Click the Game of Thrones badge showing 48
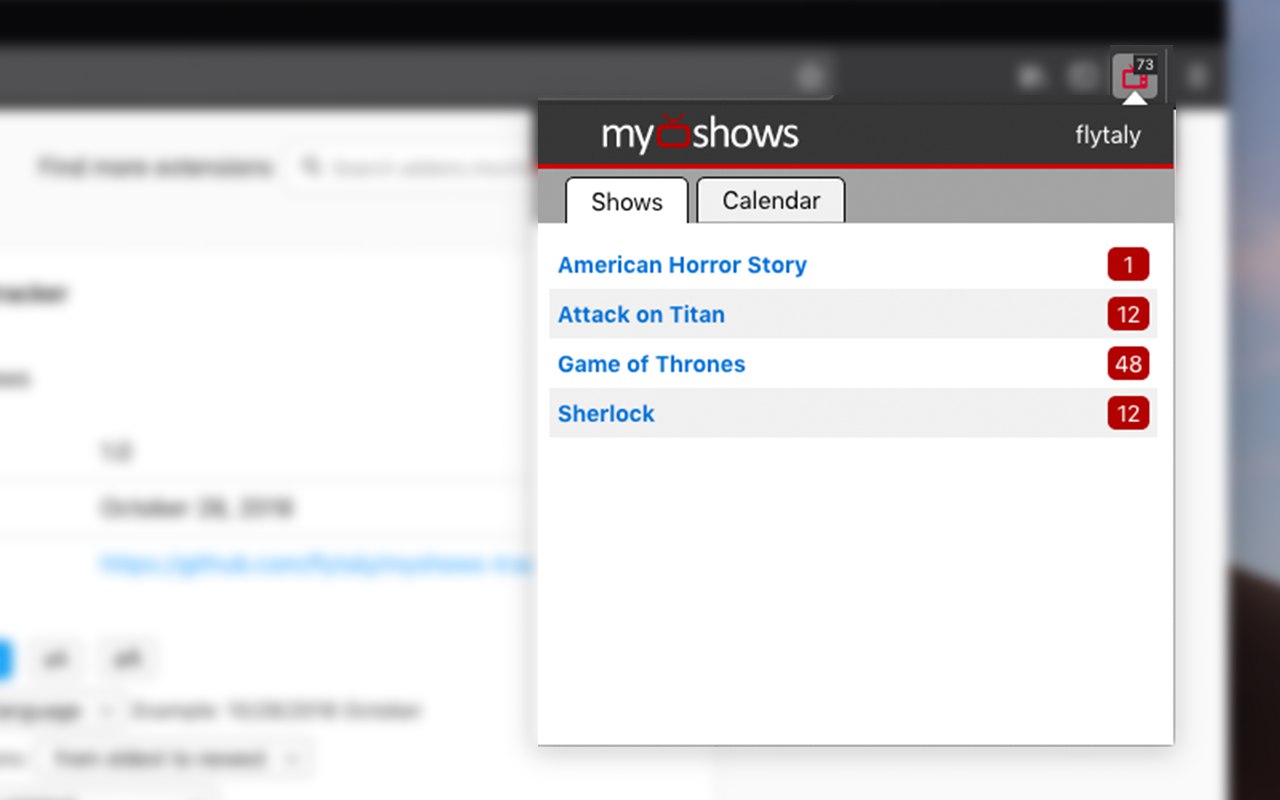 pos(1128,364)
